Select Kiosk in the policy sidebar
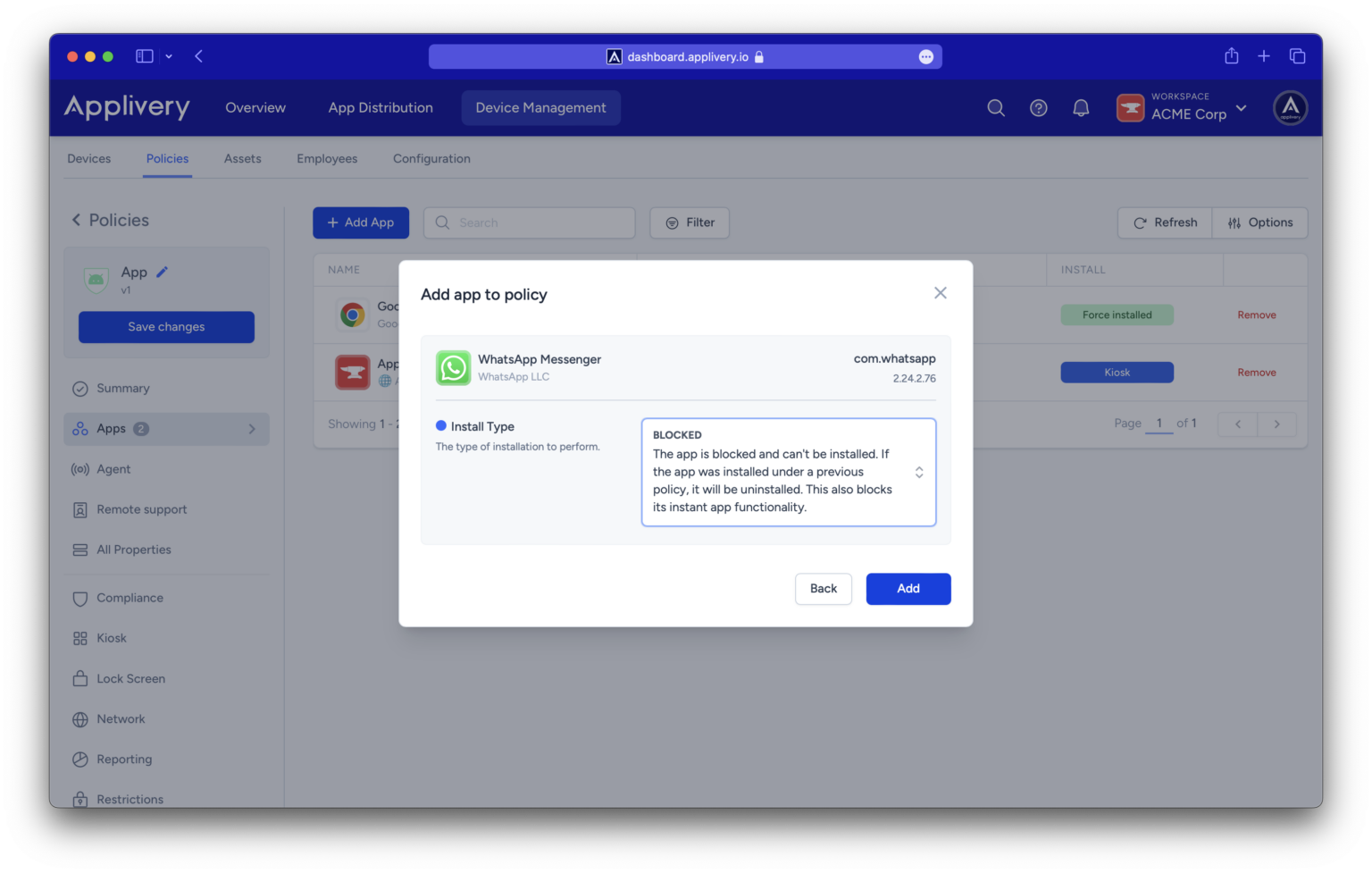Screen dimensions: 1372x873 click(112, 638)
